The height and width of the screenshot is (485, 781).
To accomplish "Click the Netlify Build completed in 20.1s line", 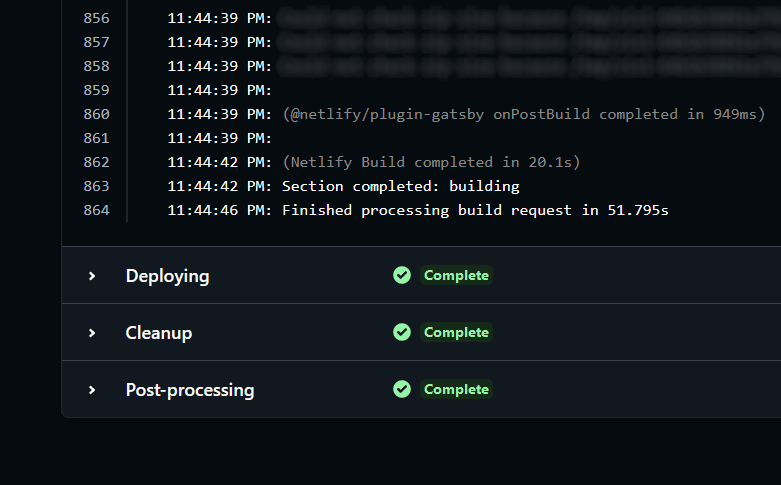I will click(431, 162).
